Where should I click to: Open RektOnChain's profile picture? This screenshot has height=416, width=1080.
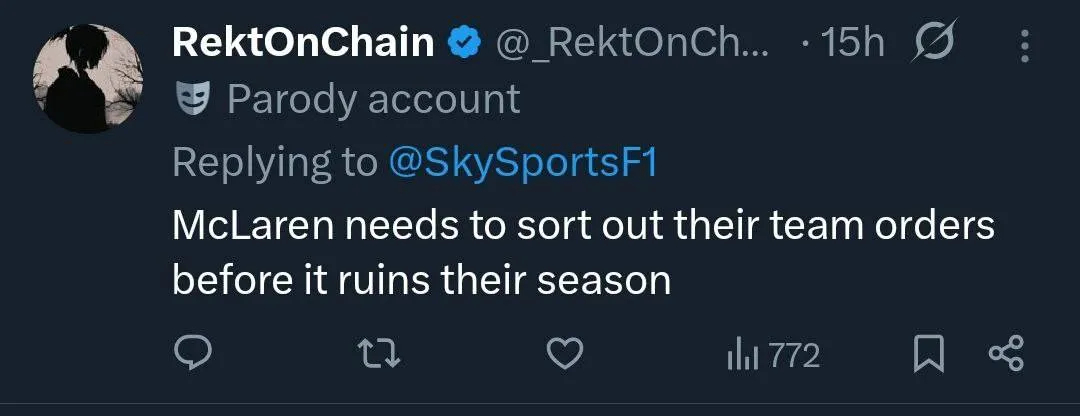(x=88, y=79)
